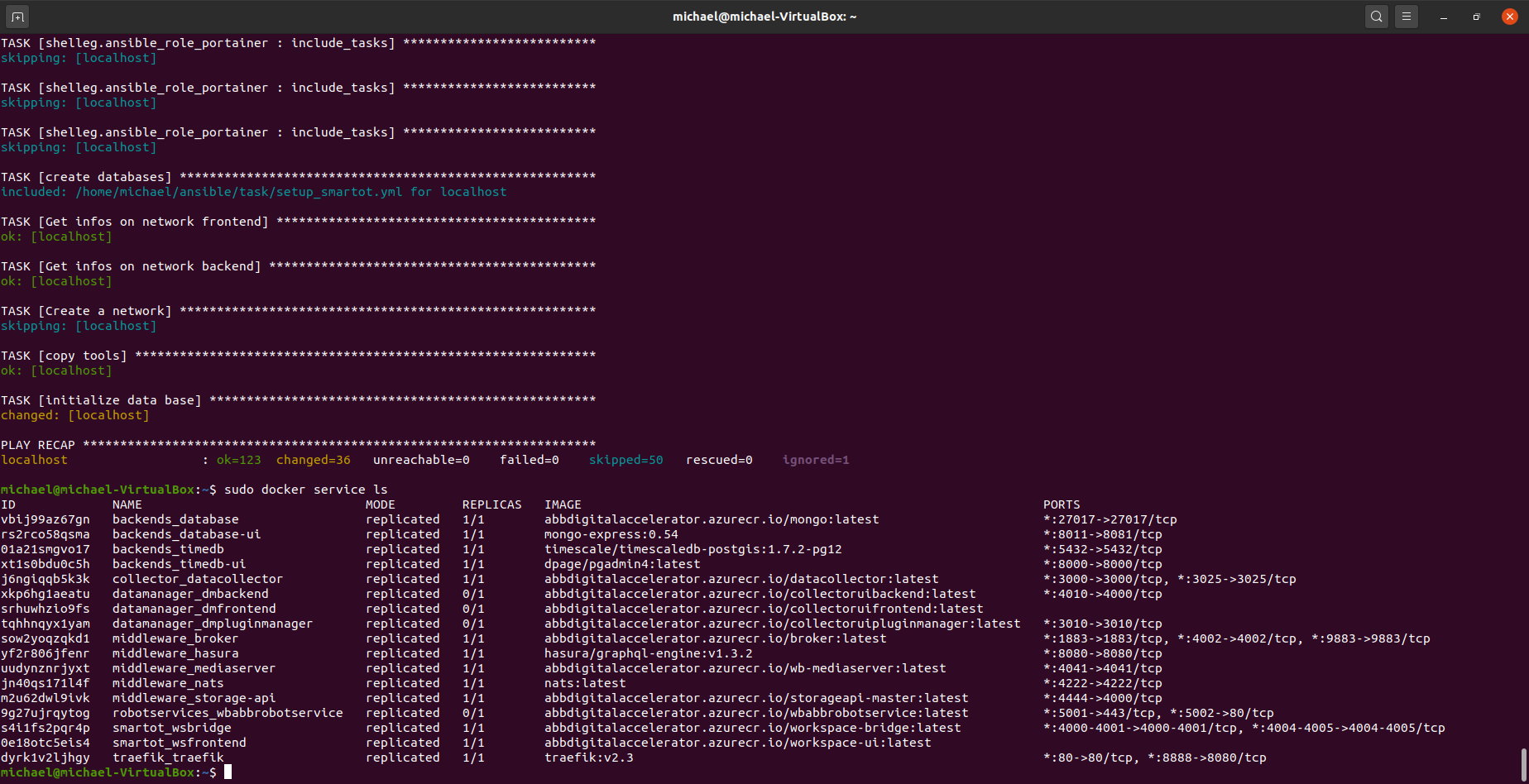Open a new terminal tab with the title bar icon
The height and width of the screenshot is (784, 1529).
[x=17, y=17]
